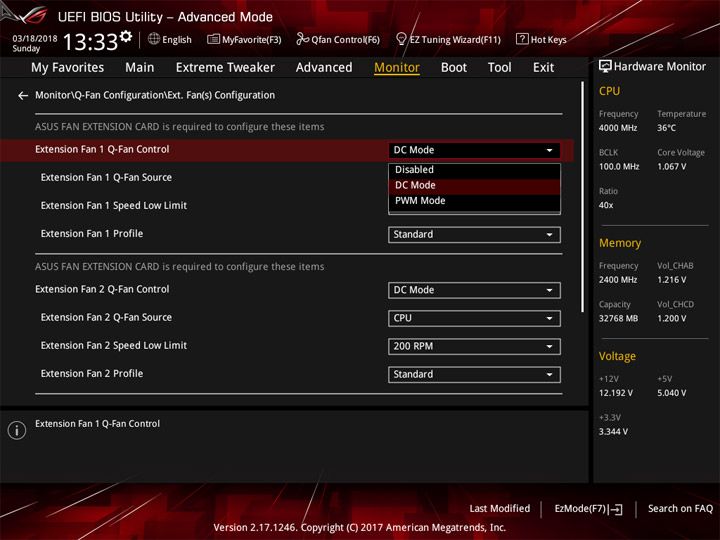Click the 4000 MHz CPU frequency value
Screen dimensions: 720x540
pyautogui.click(x=618, y=128)
